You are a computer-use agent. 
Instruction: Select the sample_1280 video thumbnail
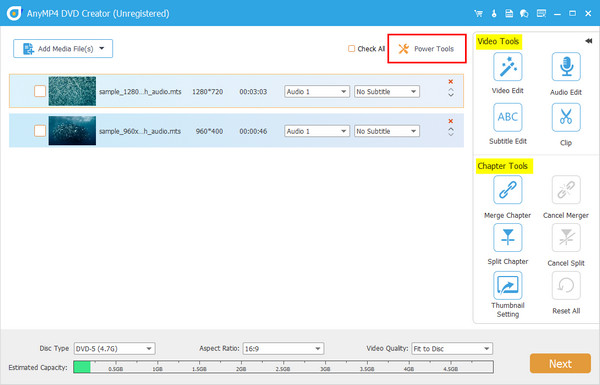click(72, 91)
